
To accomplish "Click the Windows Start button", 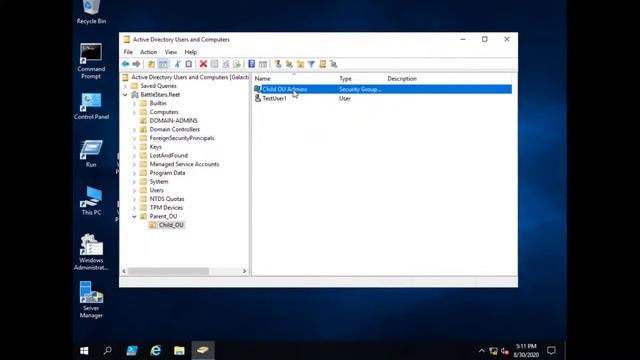I will point(84,351).
